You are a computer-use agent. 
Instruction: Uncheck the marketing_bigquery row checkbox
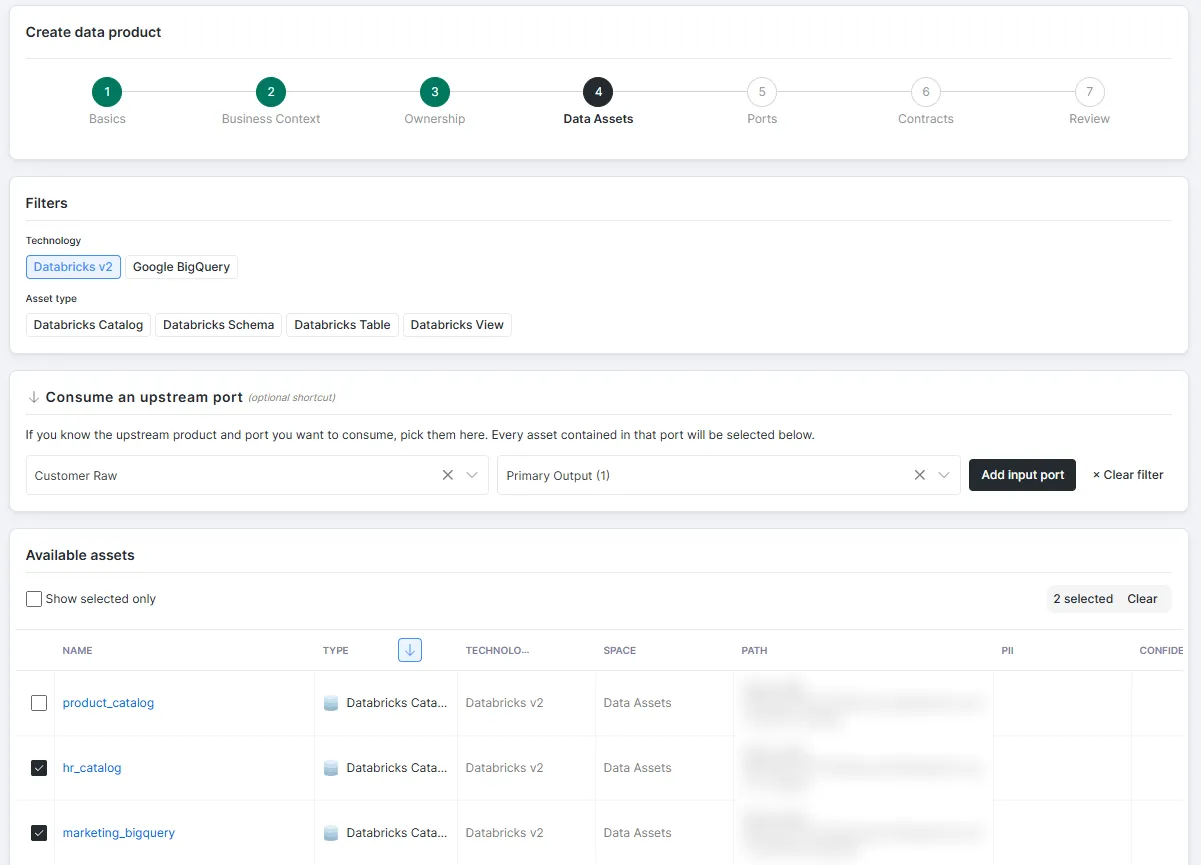(39, 833)
